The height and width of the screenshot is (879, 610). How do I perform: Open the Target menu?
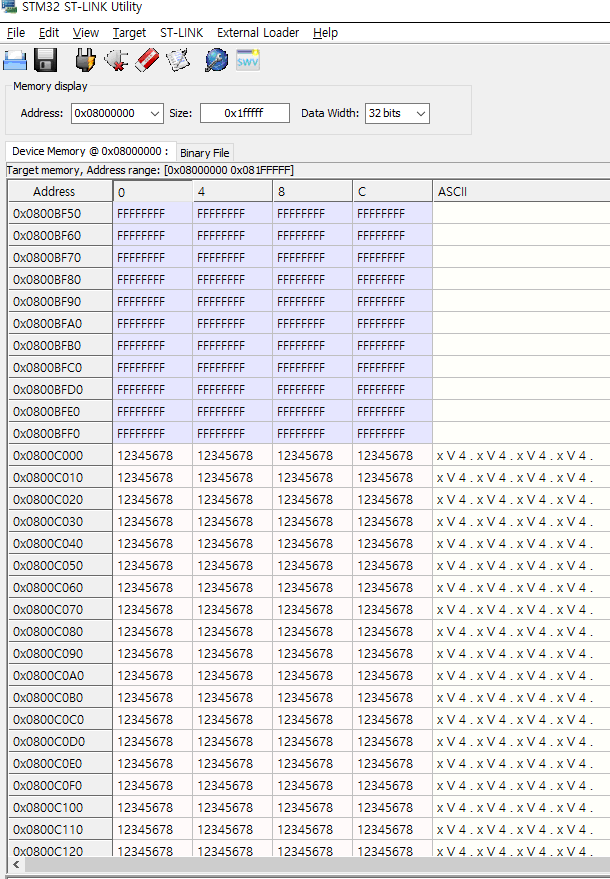click(129, 33)
